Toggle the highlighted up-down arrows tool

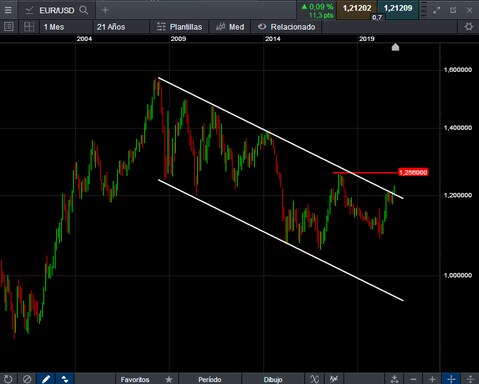[65, 379]
